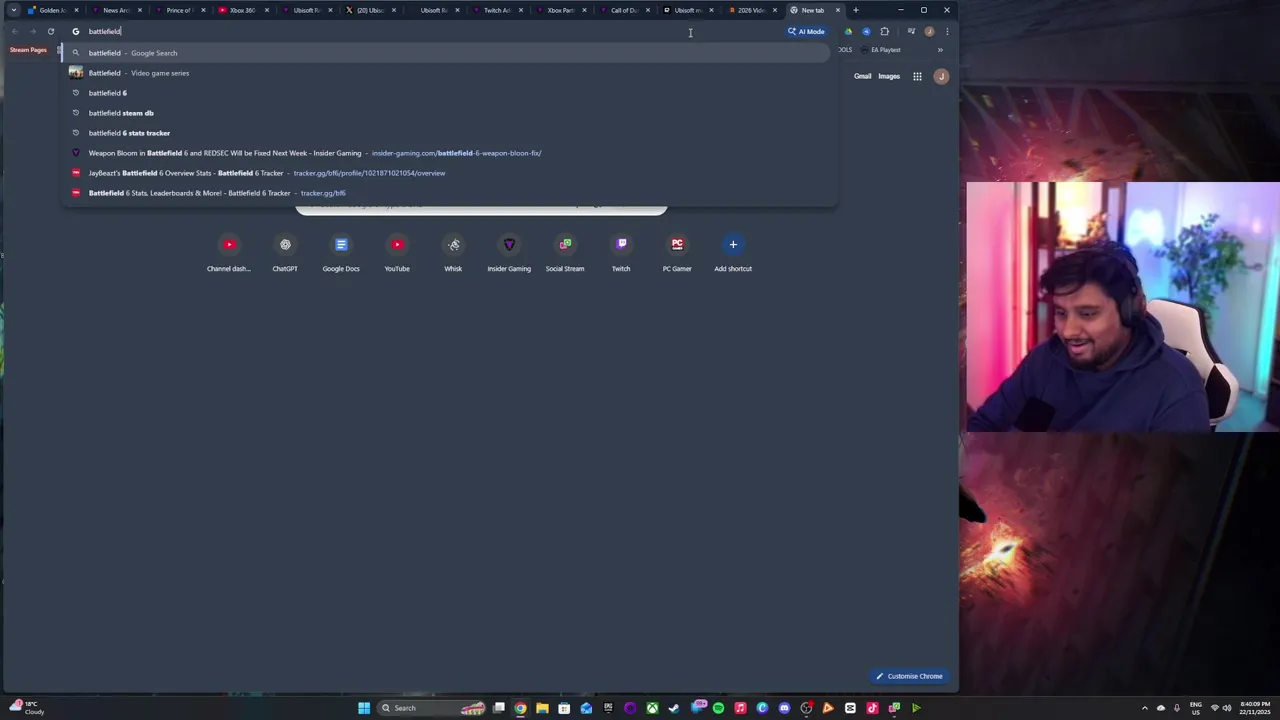Click the Chrome reload button

coord(51,31)
